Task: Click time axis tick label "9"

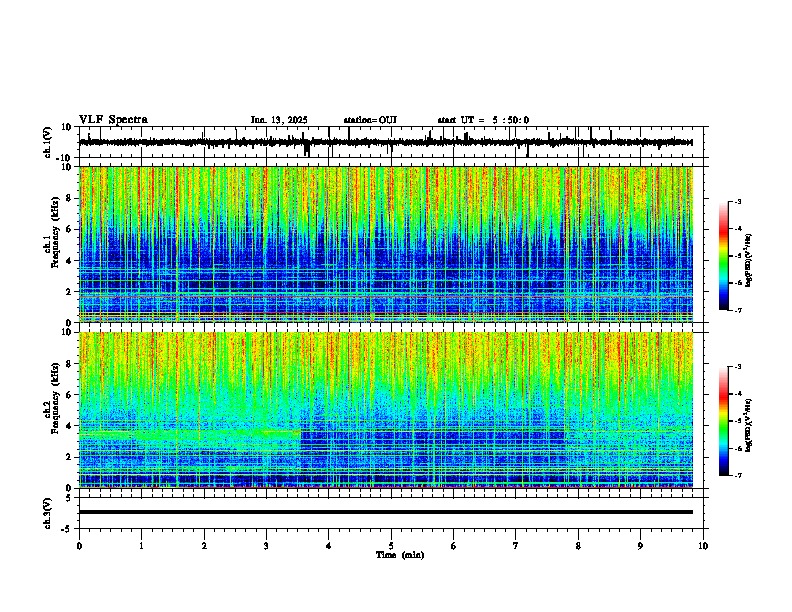Action: tap(640, 546)
